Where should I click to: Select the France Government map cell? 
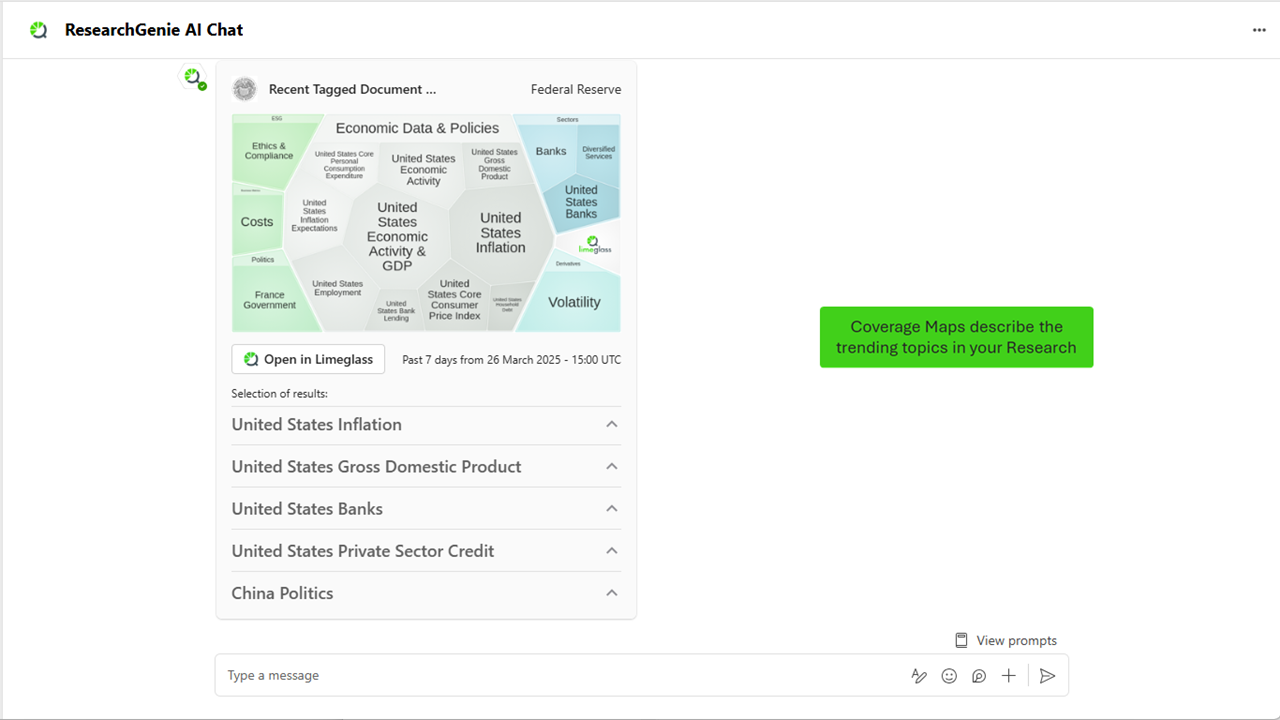pyautogui.click(x=269, y=300)
